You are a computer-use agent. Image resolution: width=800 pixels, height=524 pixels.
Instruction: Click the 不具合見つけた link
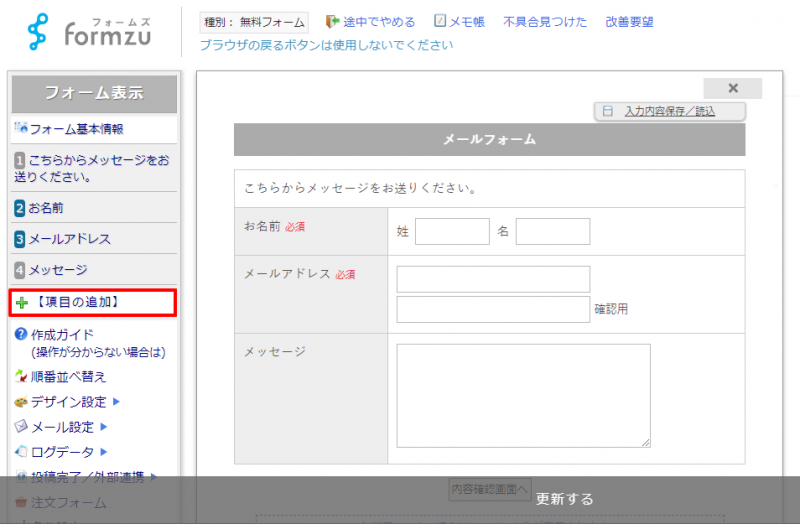point(545,22)
